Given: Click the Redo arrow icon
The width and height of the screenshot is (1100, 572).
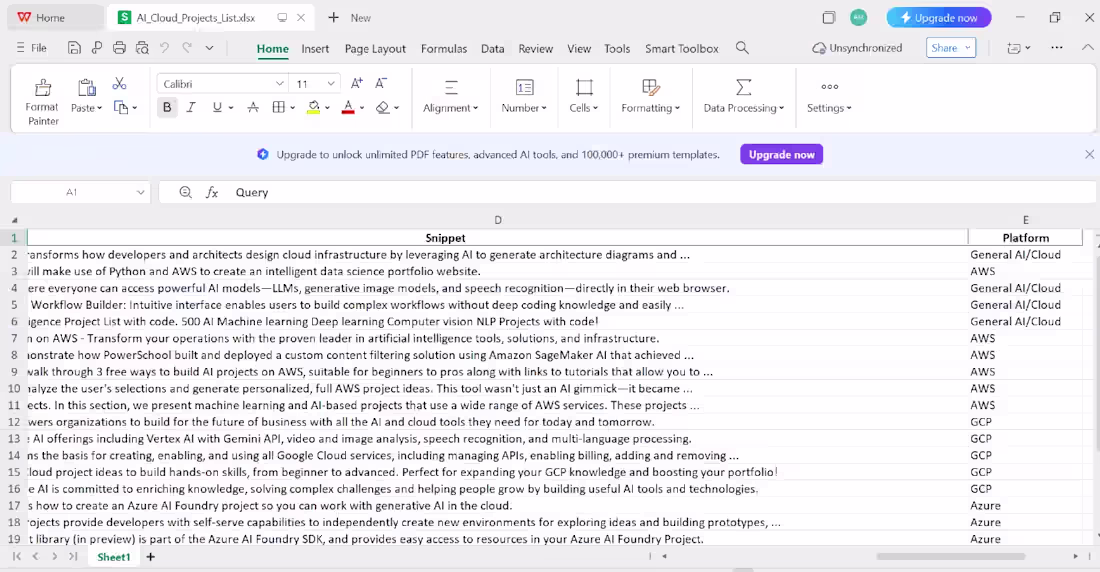Looking at the screenshot, I should (187, 48).
